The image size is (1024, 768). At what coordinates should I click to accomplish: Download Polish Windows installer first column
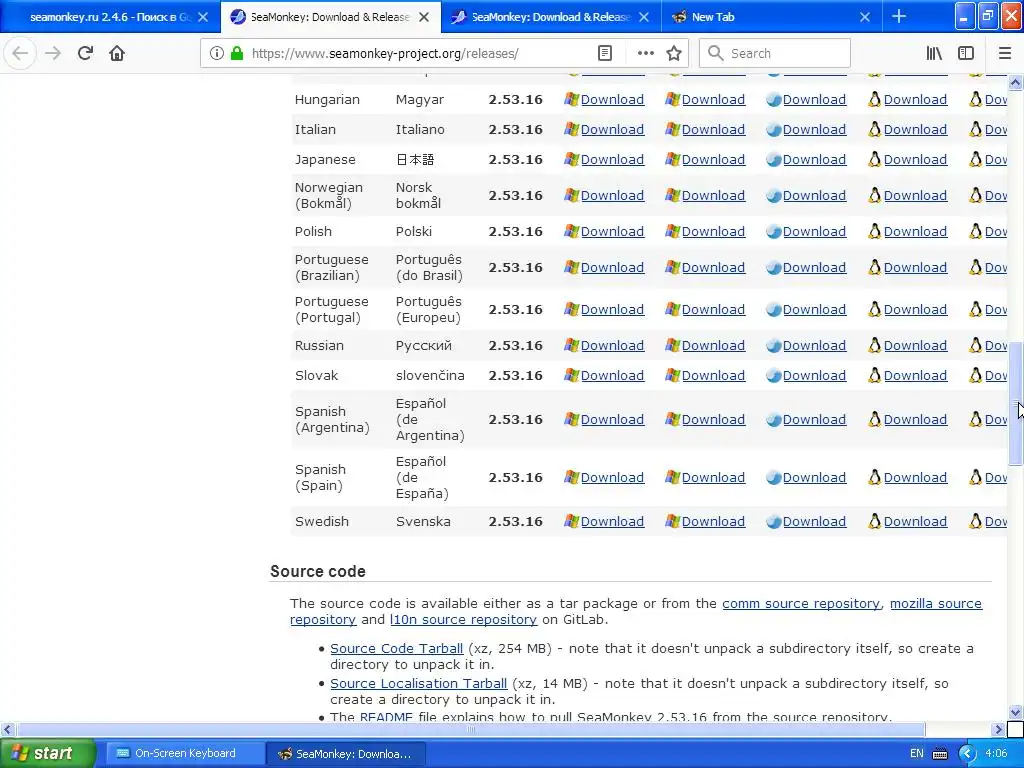click(612, 231)
